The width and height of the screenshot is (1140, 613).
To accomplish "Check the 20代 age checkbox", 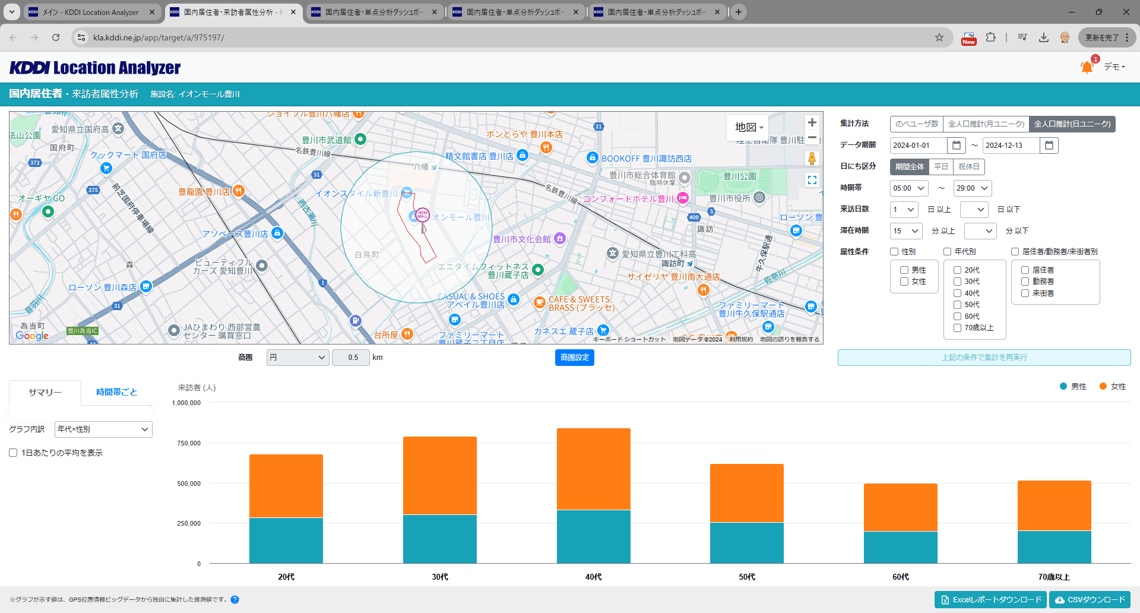I will click(957, 270).
